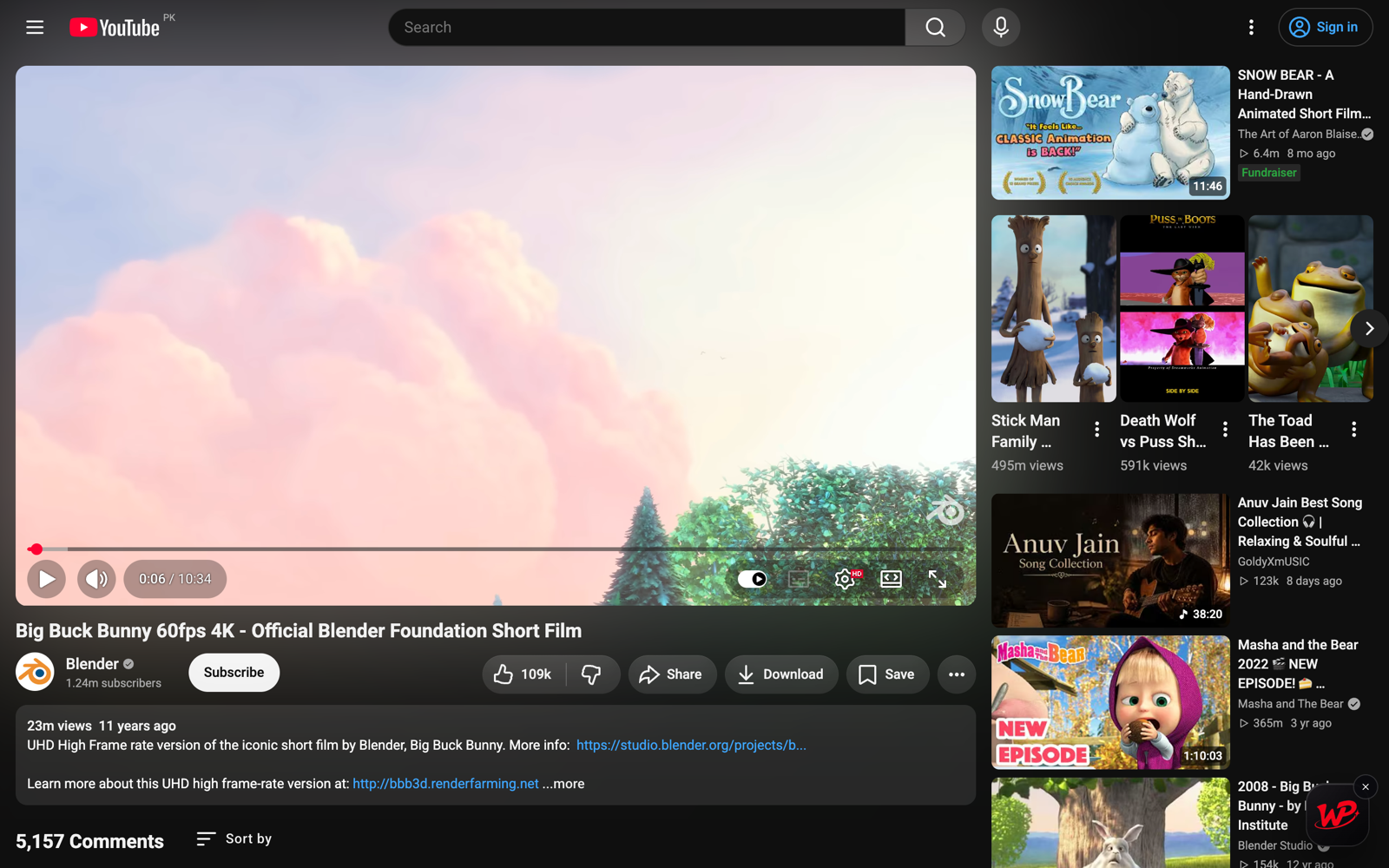
Task: Play the video
Action: (x=47, y=579)
